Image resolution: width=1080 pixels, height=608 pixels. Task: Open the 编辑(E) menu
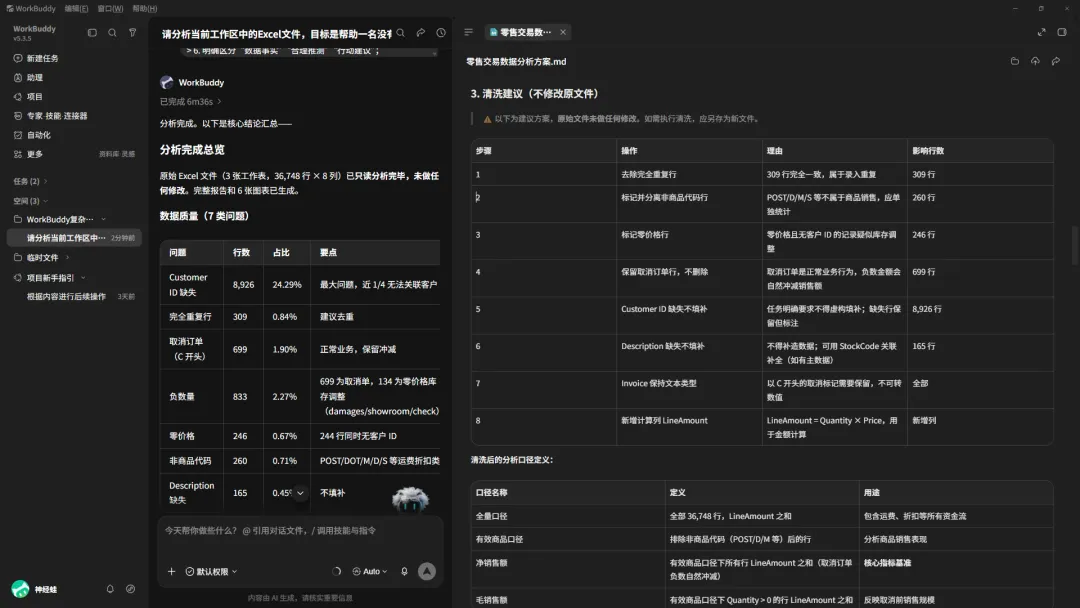pos(76,8)
